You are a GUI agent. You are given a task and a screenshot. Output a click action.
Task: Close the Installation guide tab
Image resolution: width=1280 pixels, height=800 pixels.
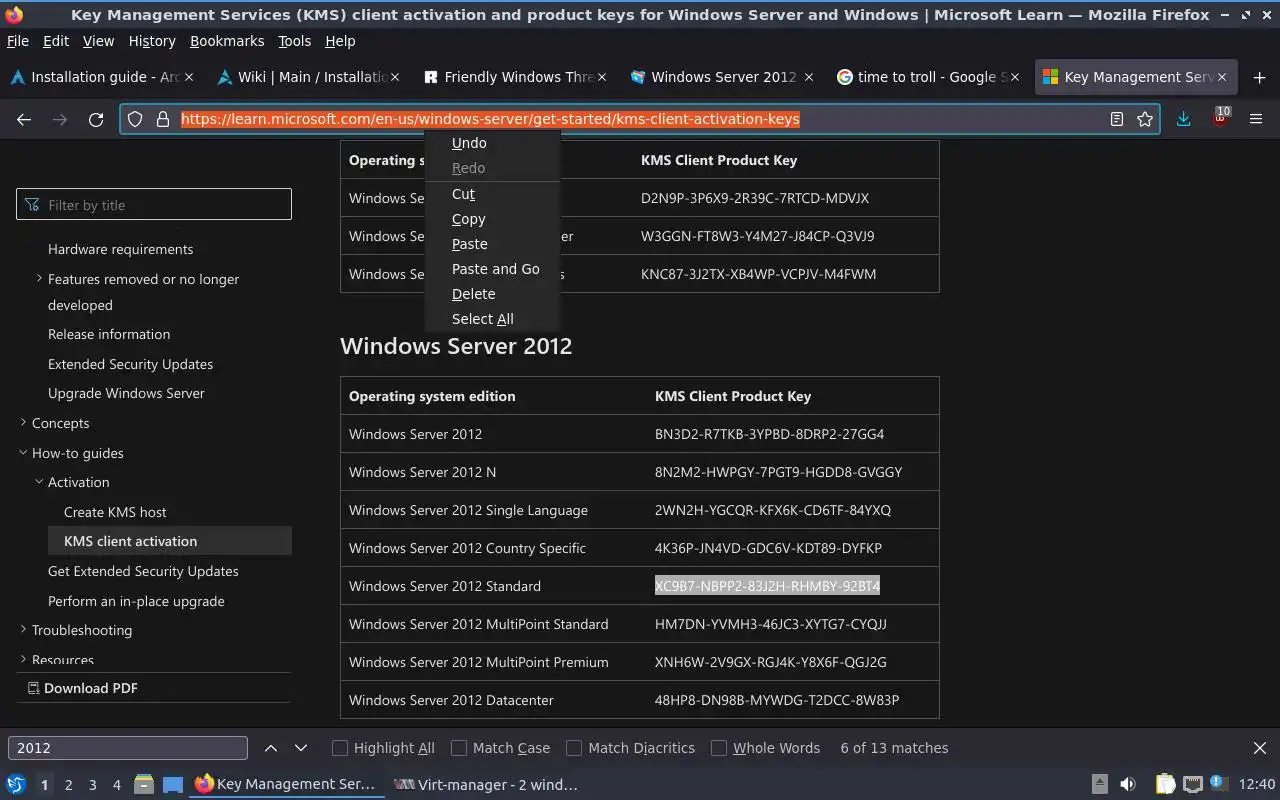pyautogui.click(x=189, y=77)
